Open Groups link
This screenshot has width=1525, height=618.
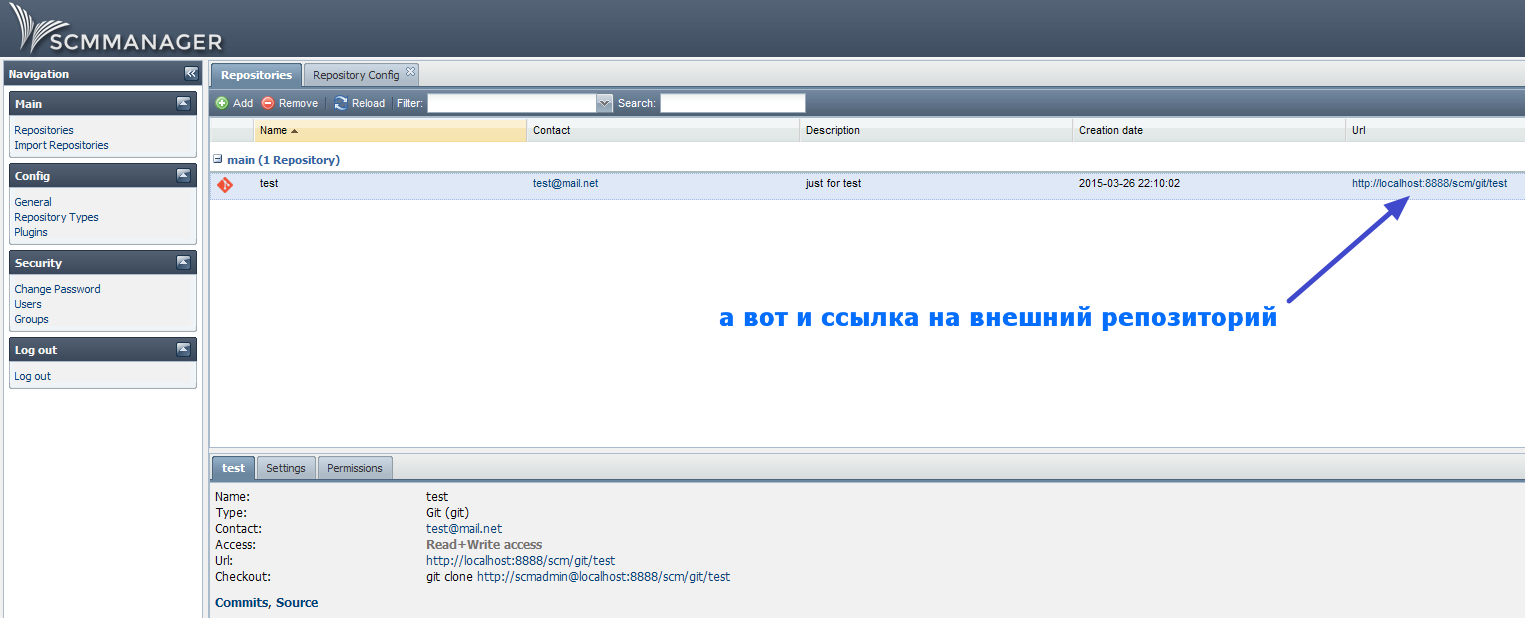[31, 319]
